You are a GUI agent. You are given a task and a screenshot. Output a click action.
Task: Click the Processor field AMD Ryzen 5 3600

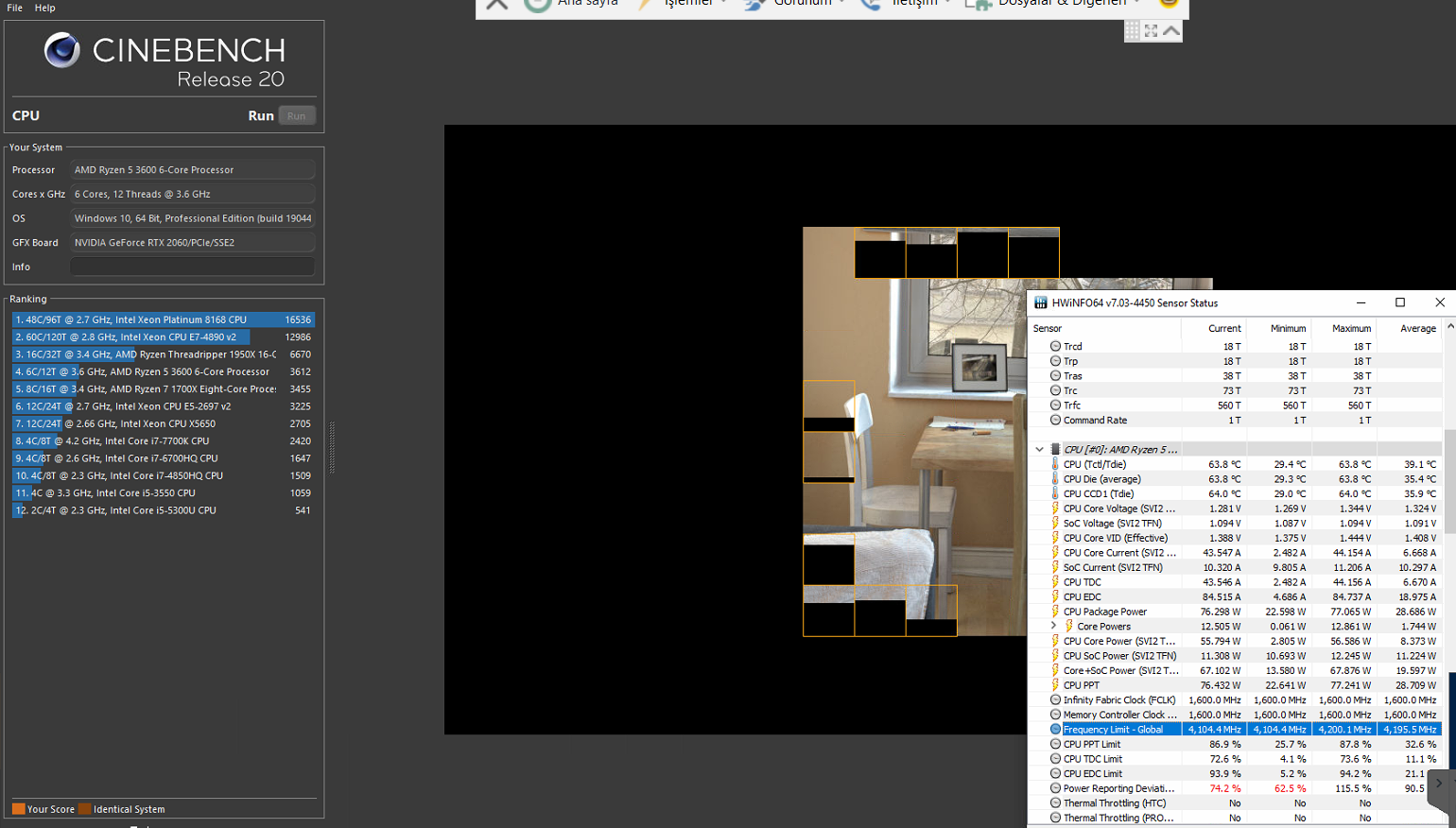193,170
